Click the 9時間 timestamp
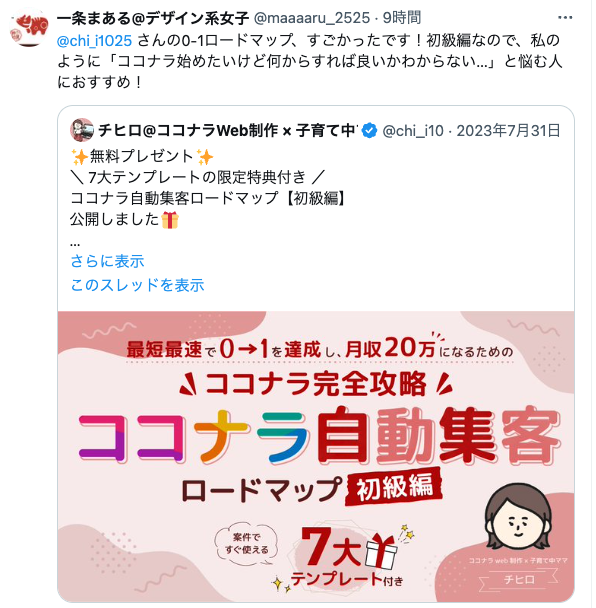596x608 pixels. (x=402, y=18)
